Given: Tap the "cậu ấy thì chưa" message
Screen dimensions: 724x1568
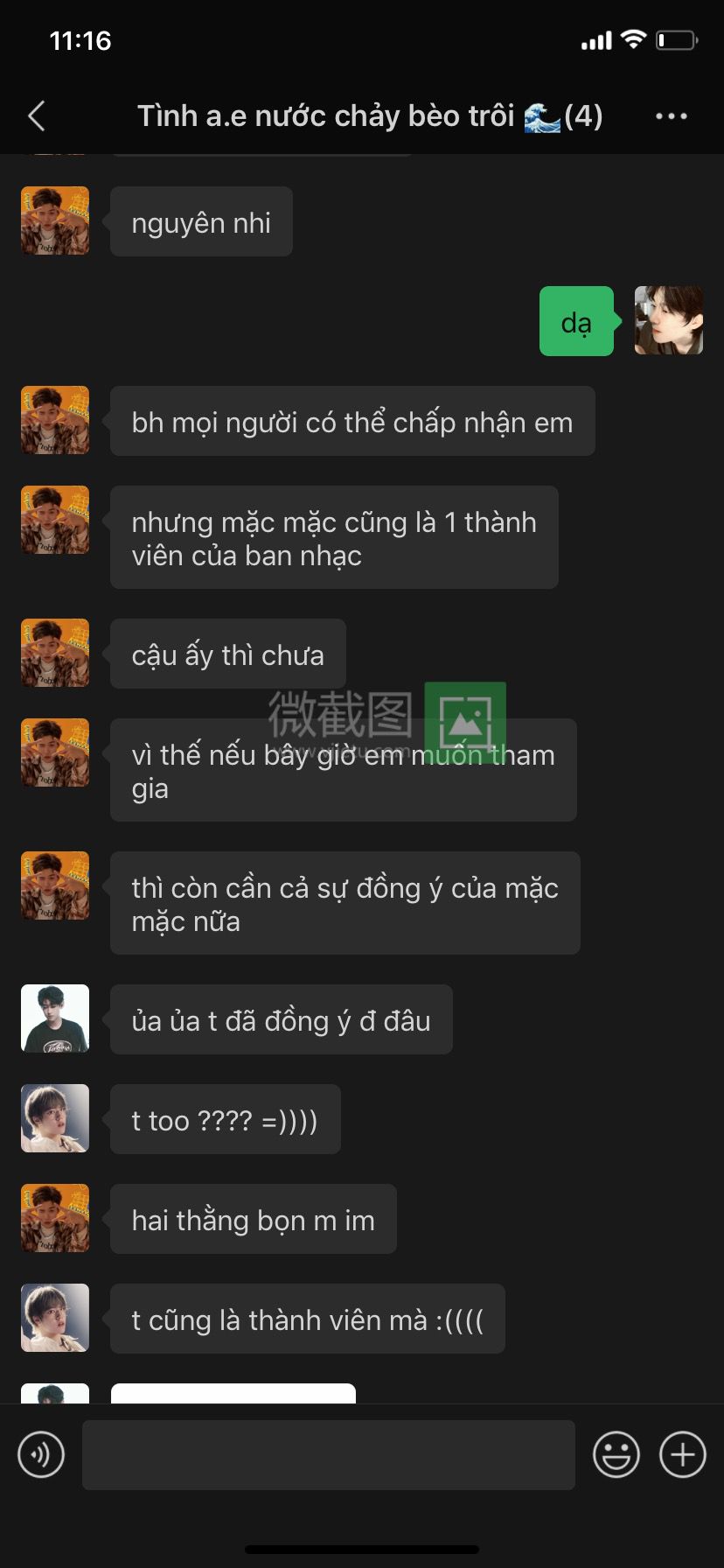Looking at the screenshot, I should point(228,654).
